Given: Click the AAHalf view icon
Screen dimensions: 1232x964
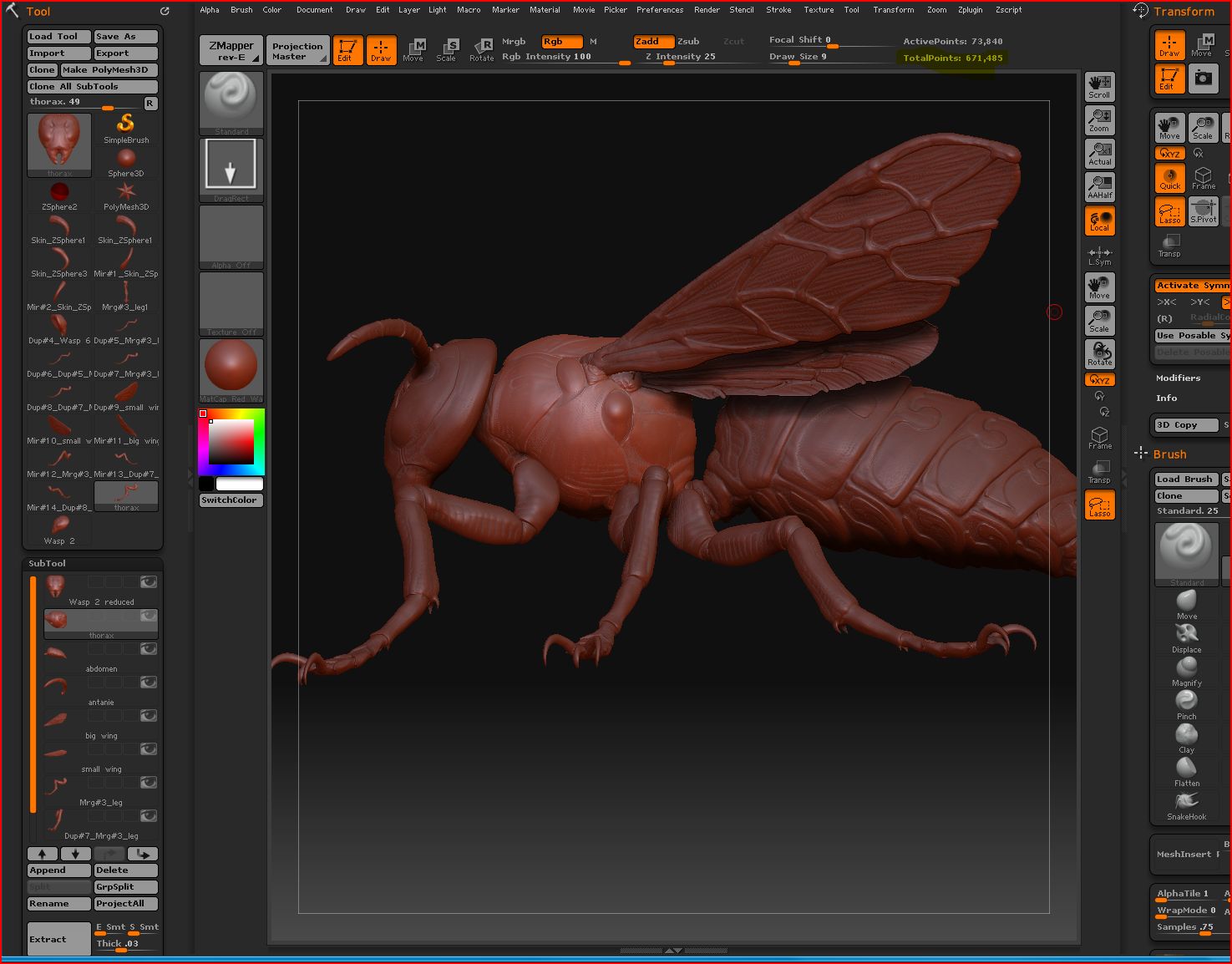Looking at the screenshot, I should point(1099,186).
